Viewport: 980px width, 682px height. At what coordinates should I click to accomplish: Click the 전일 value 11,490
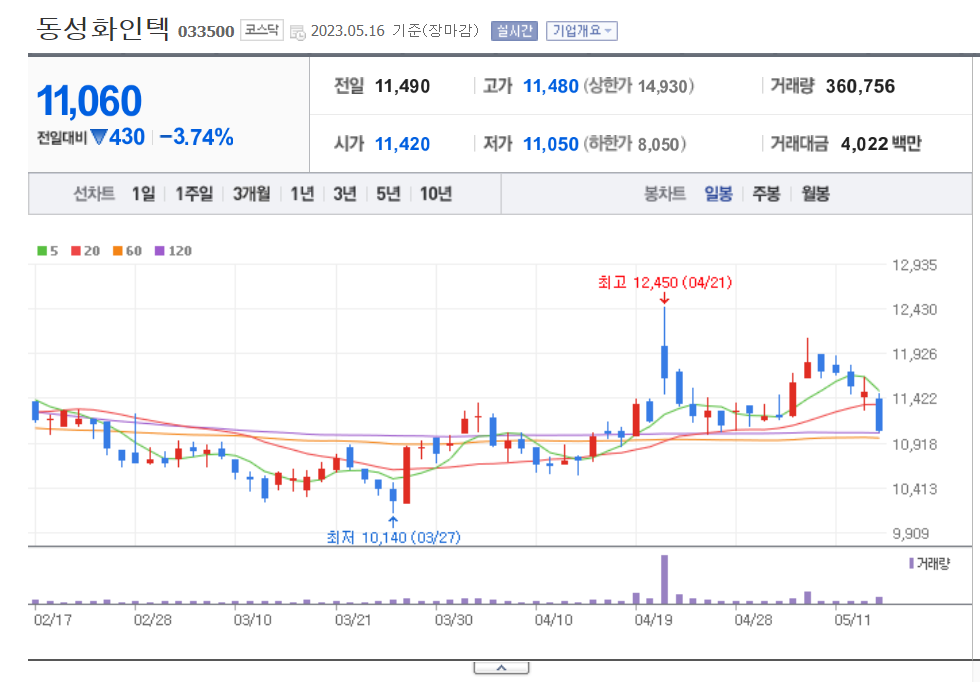402,86
